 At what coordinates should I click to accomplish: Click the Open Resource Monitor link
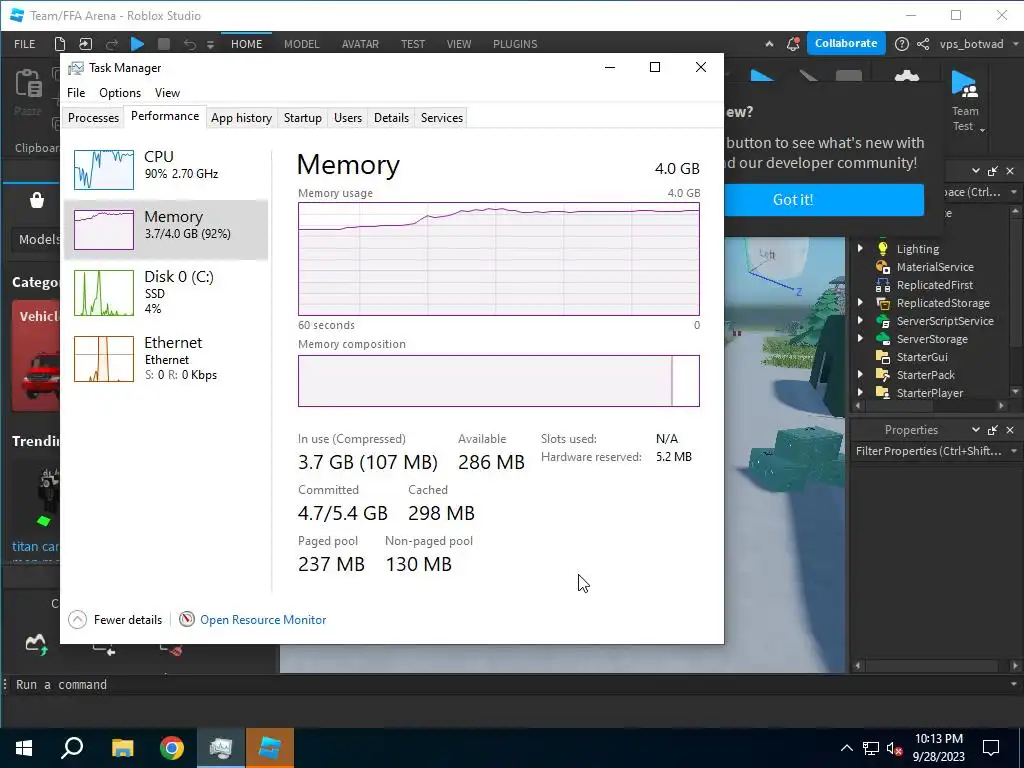coord(263,619)
